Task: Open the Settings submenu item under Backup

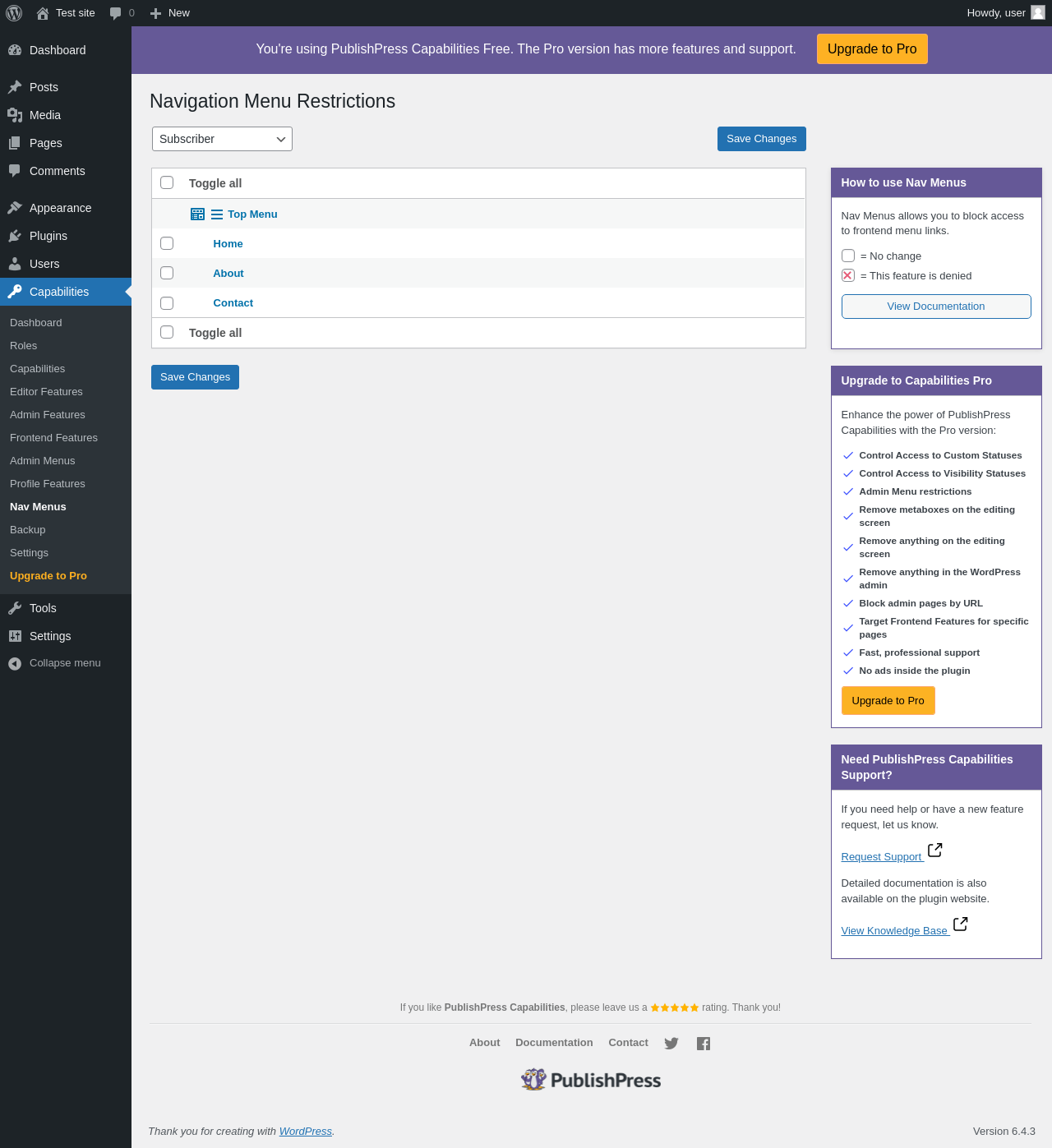Action: point(29,553)
